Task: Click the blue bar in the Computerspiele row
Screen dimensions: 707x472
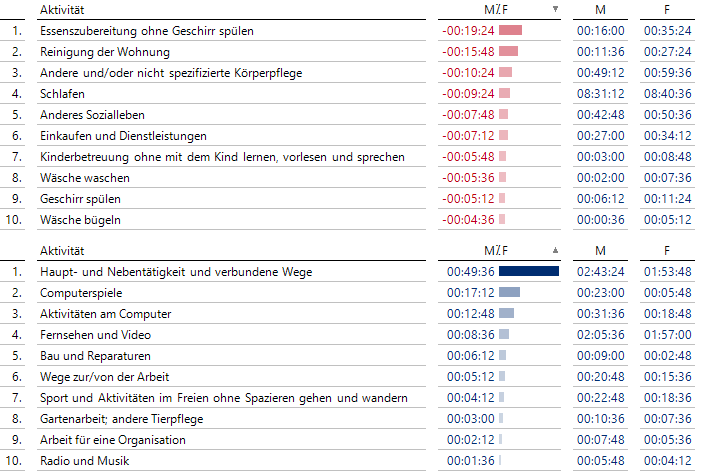Action: point(509,293)
